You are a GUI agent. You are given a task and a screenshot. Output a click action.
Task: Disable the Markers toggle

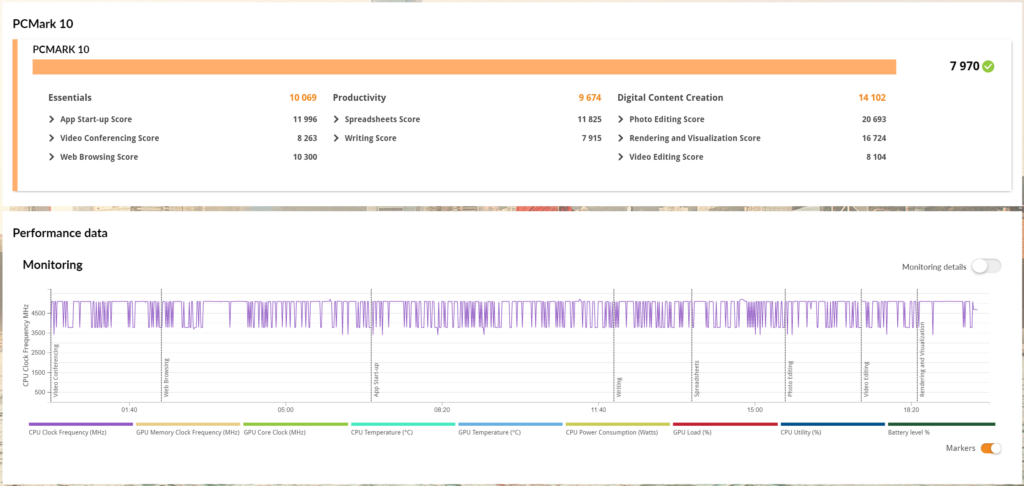coord(990,448)
